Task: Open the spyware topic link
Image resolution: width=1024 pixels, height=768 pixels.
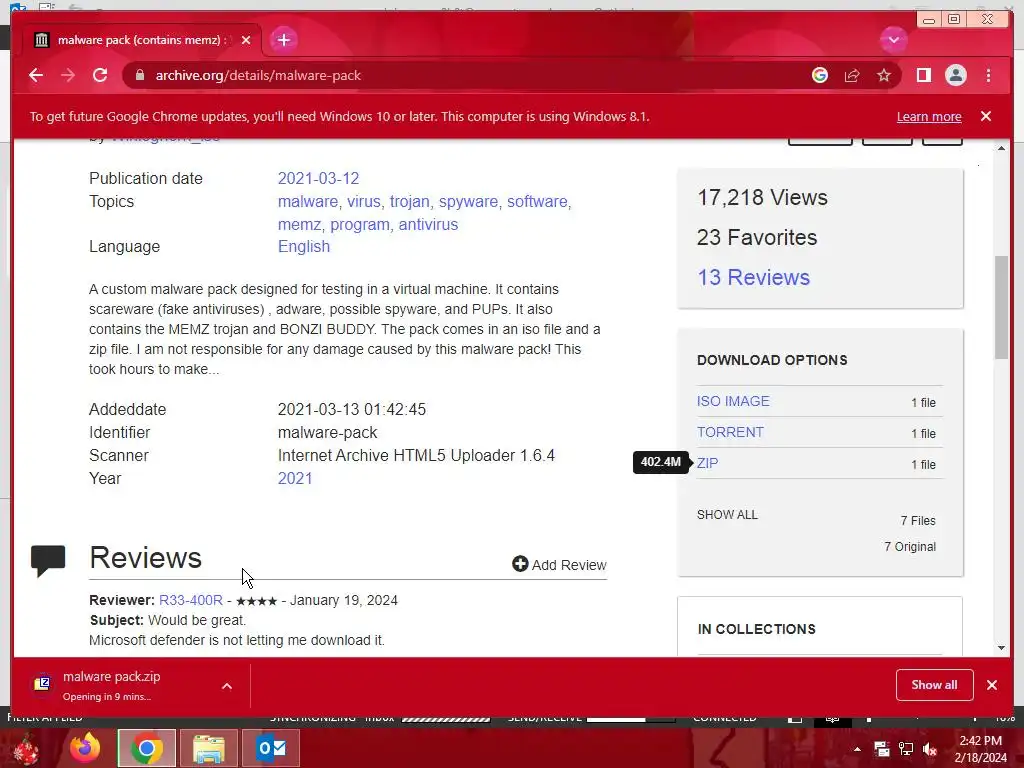Action: [x=468, y=201]
